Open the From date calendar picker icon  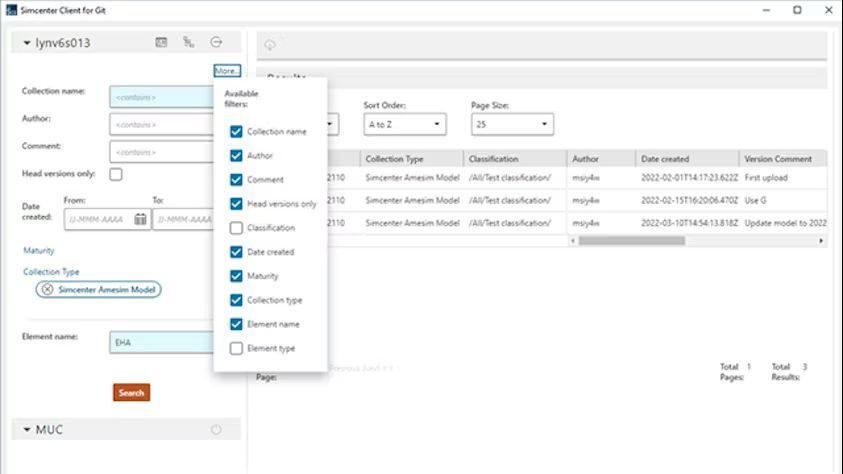pos(140,219)
